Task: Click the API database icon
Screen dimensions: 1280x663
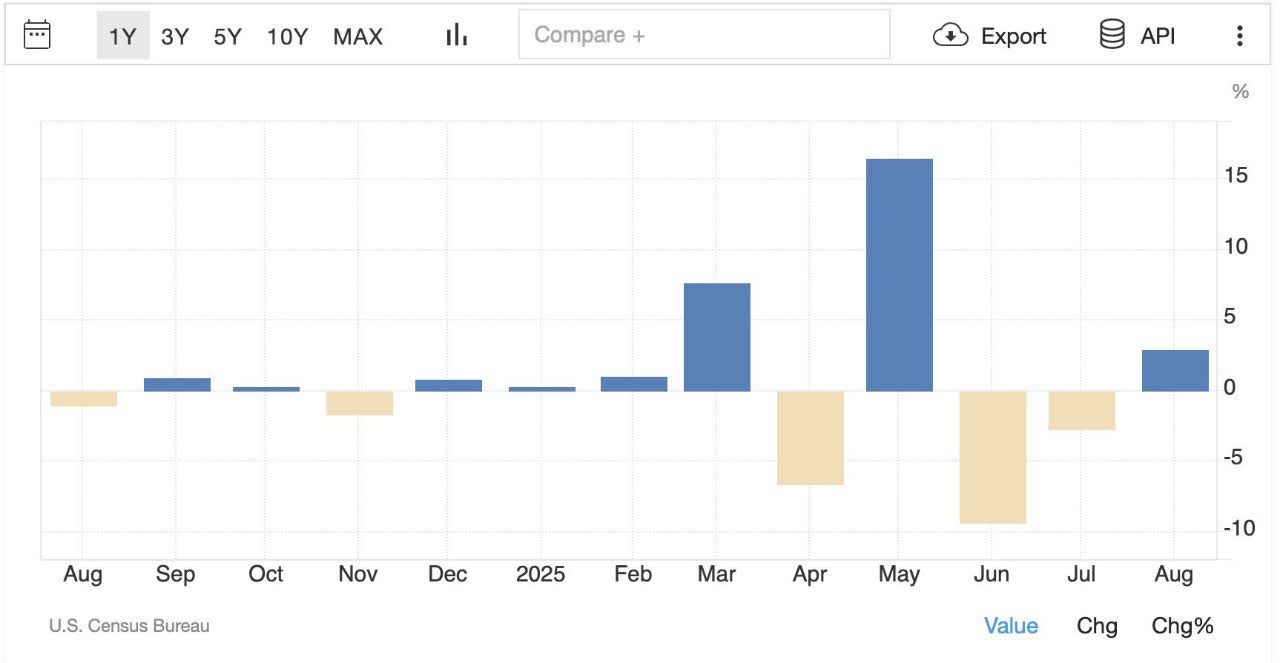Action: coord(1112,35)
